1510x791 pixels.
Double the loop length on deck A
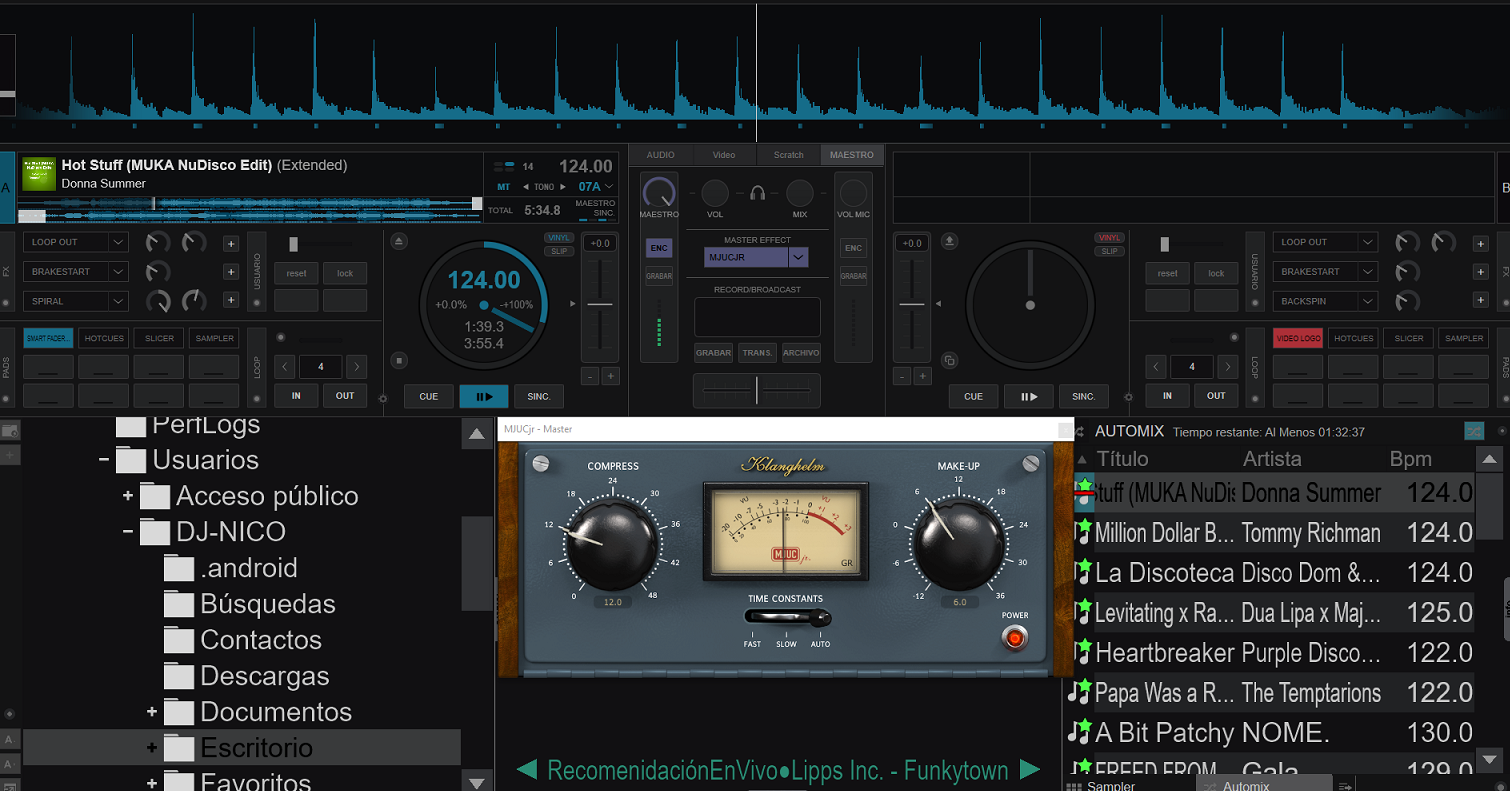tap(357, 367)
